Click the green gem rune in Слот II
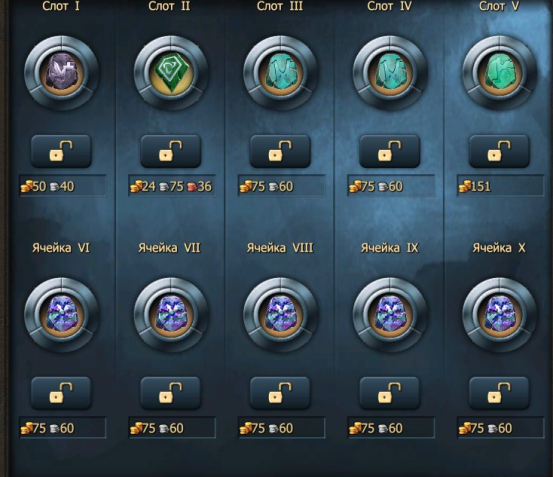 171,73
